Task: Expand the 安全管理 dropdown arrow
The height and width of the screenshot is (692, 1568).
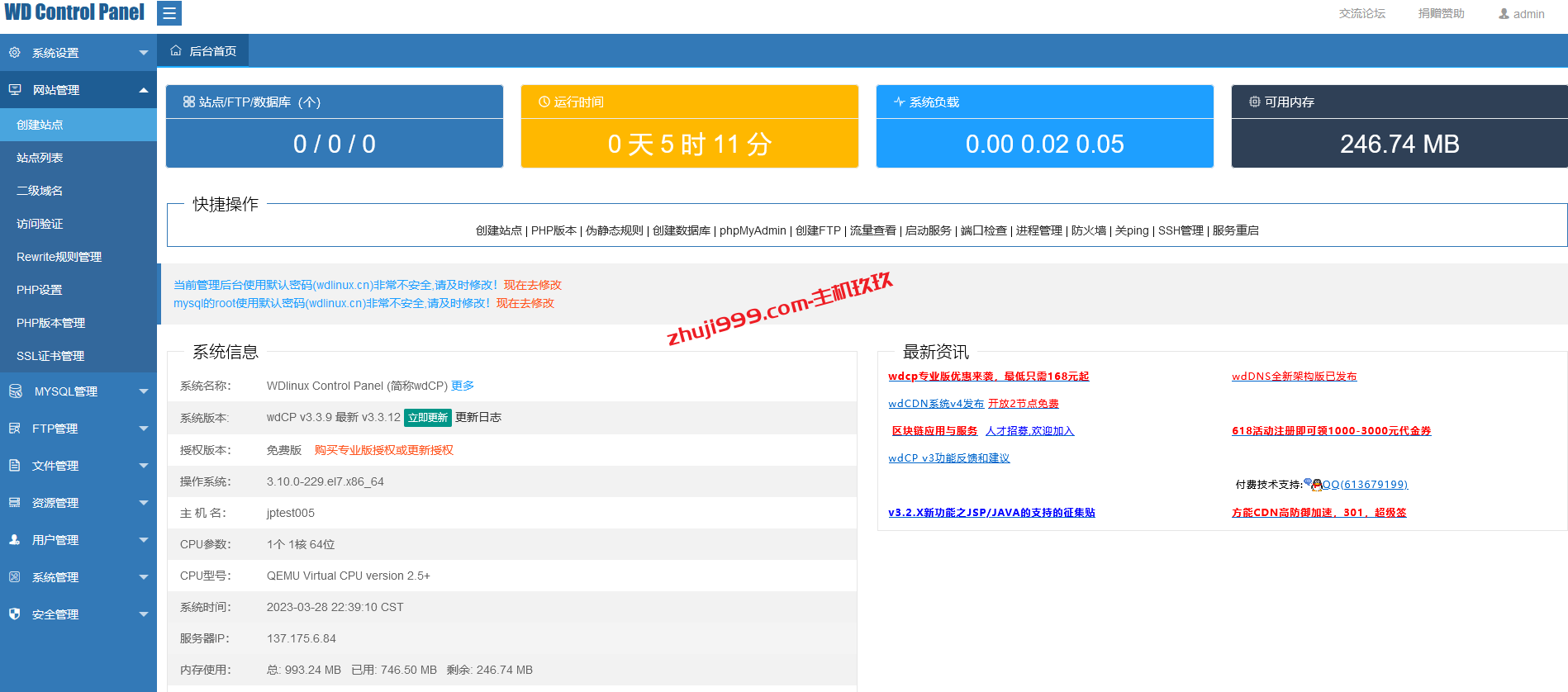Action: pyautogui.click(x=144, y=614)
